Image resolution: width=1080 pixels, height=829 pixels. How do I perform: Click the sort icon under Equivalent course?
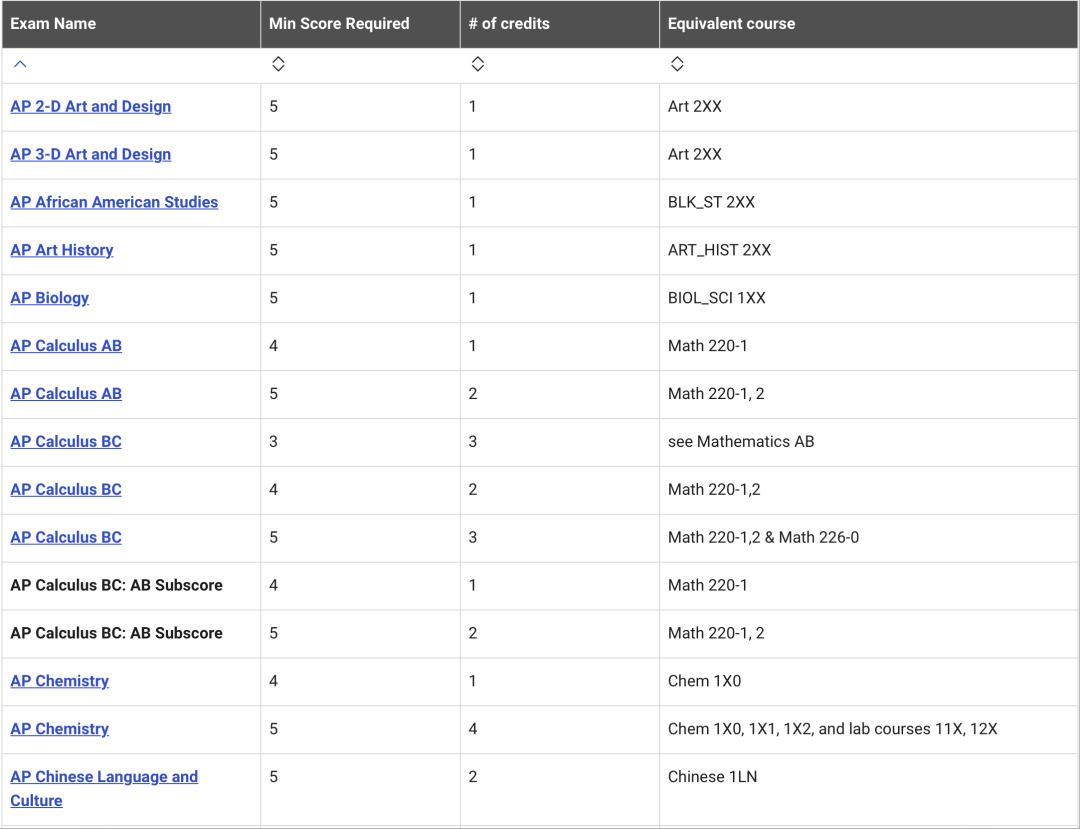pos(677,64)
